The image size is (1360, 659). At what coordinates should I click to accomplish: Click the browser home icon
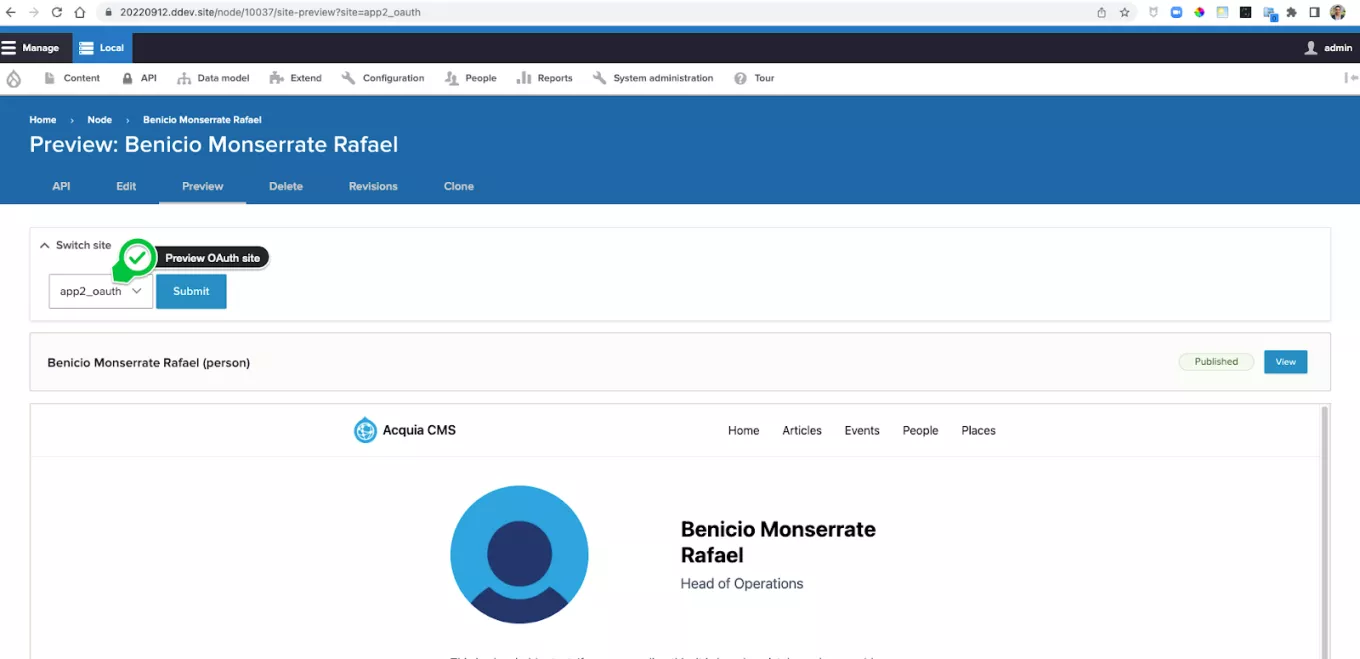coord(80,13)
